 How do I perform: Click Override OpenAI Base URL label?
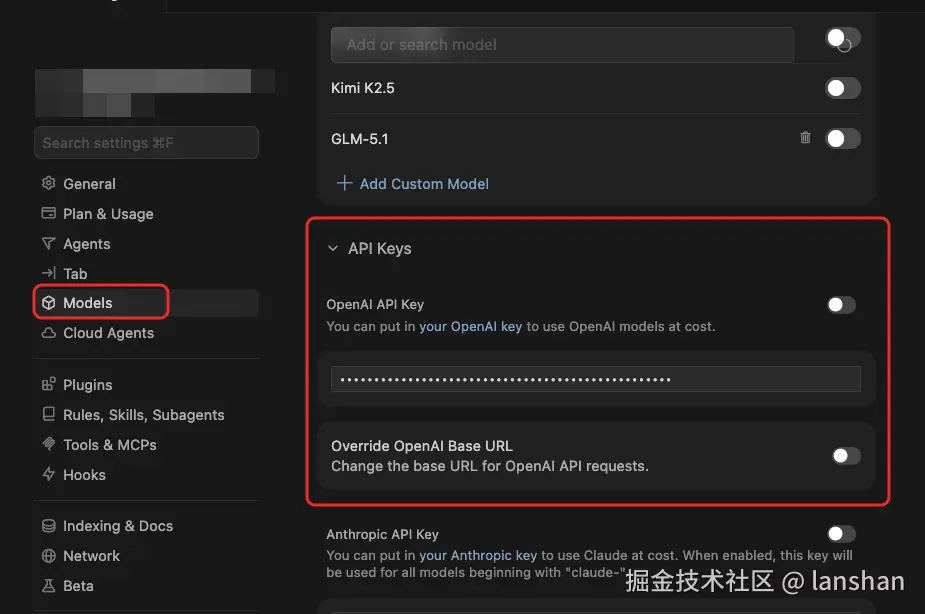coord(422,446)
